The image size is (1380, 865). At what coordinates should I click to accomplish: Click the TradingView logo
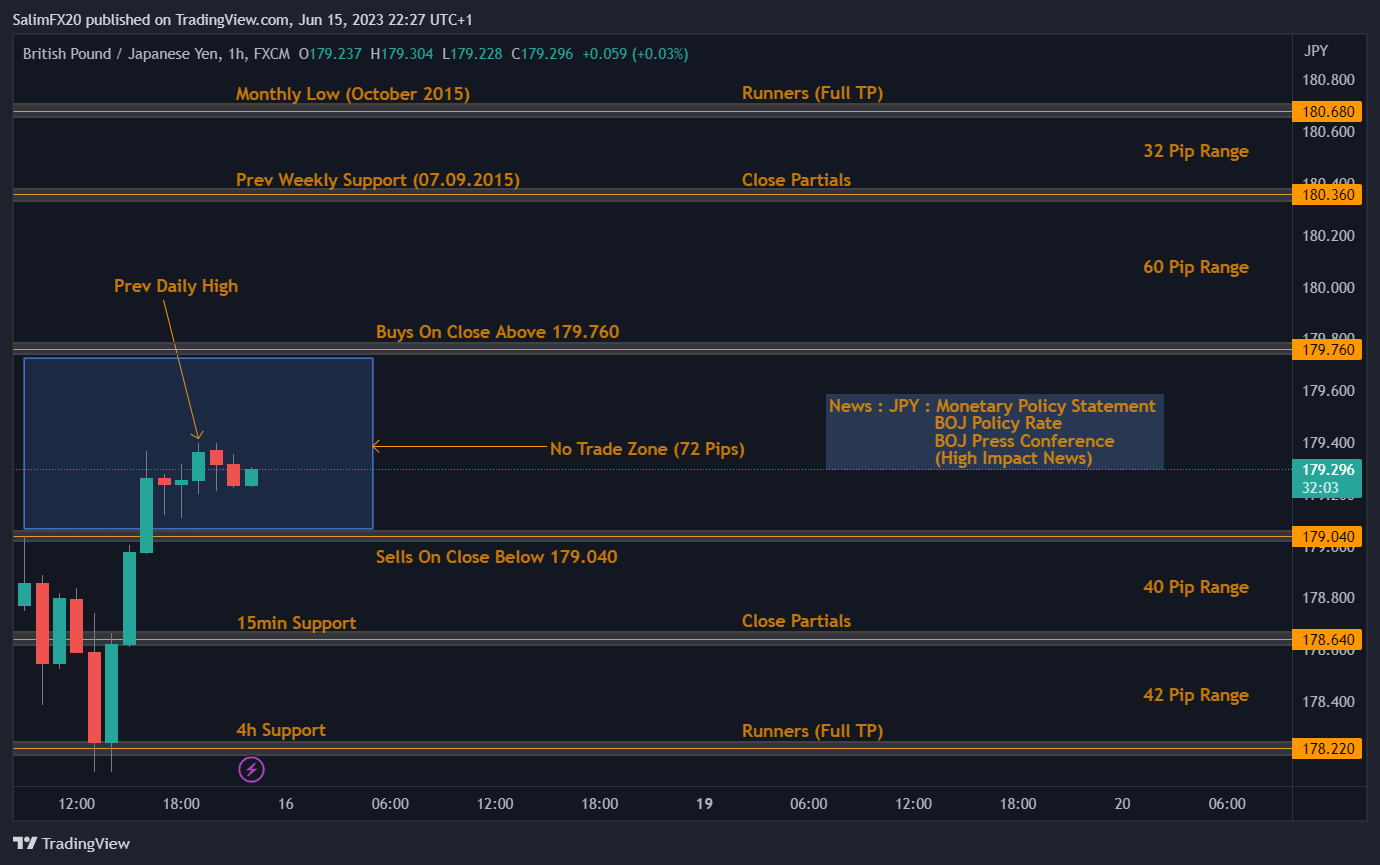71,843
